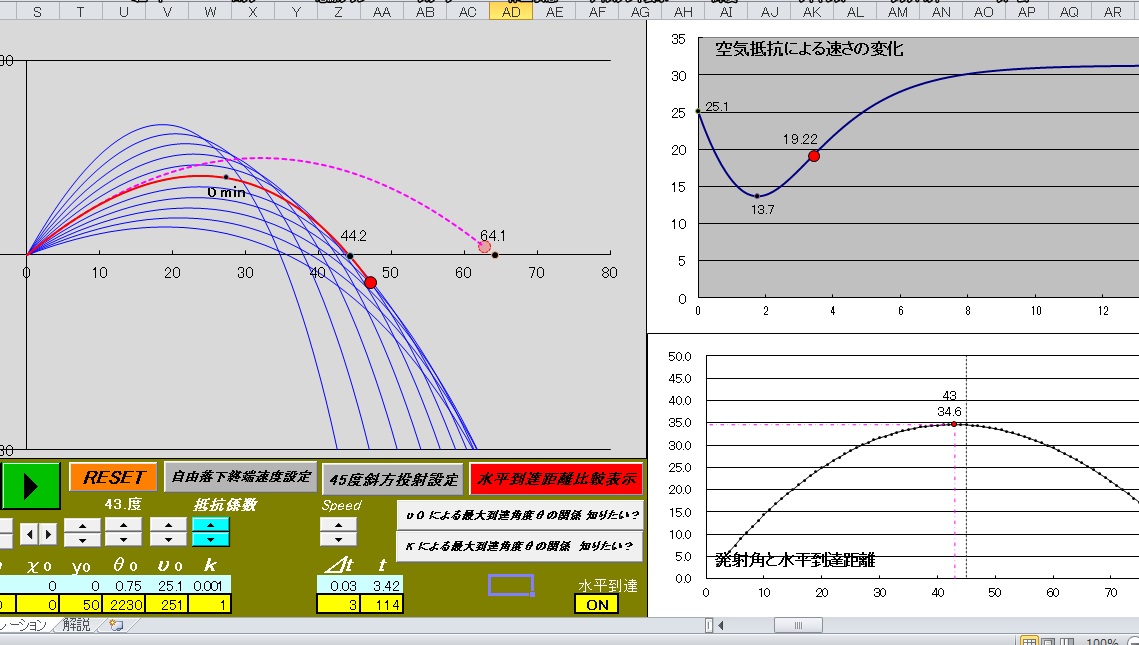
Task: Select the yellow cell containing 251
Action: tap(167, 604)
